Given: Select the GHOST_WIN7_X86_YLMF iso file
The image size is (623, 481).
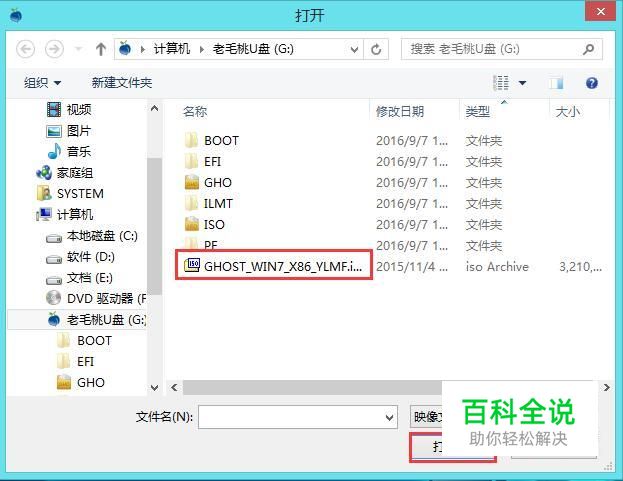Looking at the screenshot, I should (274, 265).
